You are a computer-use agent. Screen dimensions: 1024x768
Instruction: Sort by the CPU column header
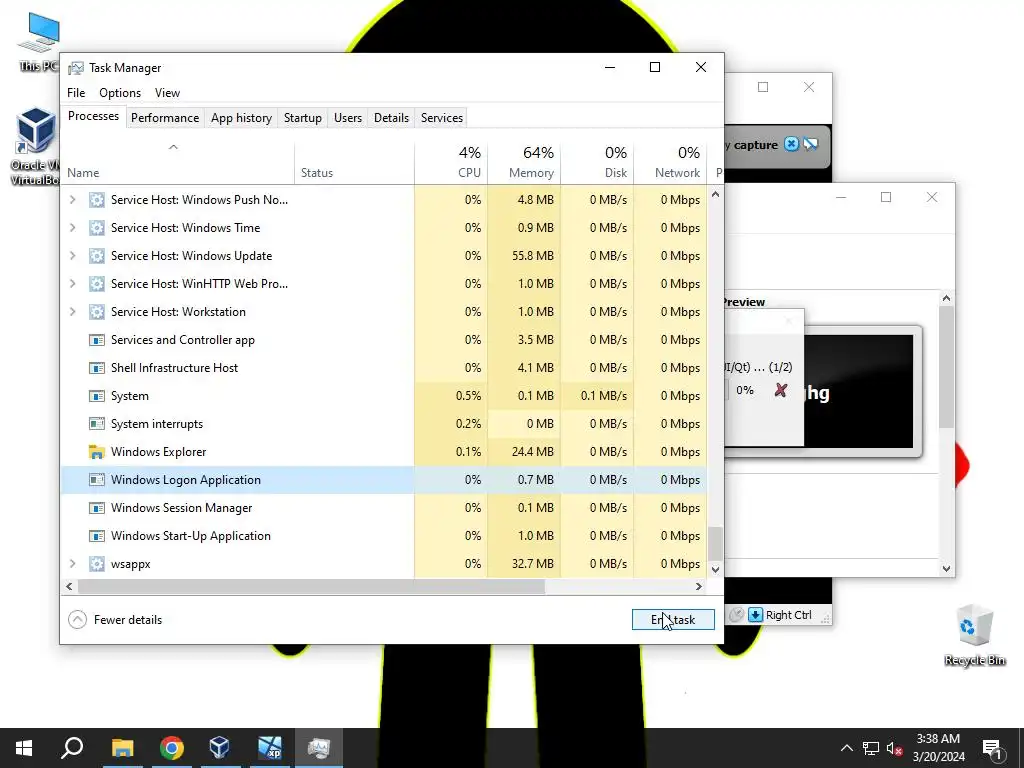point(451,163)
